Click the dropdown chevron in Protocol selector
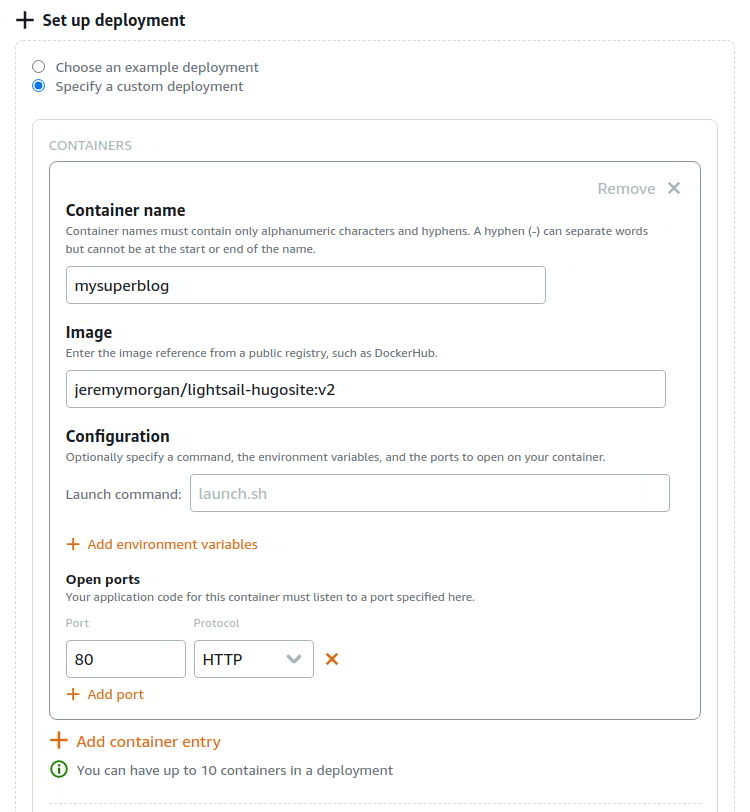This screenshot has width=750, height=812. [x=294, y=659]
